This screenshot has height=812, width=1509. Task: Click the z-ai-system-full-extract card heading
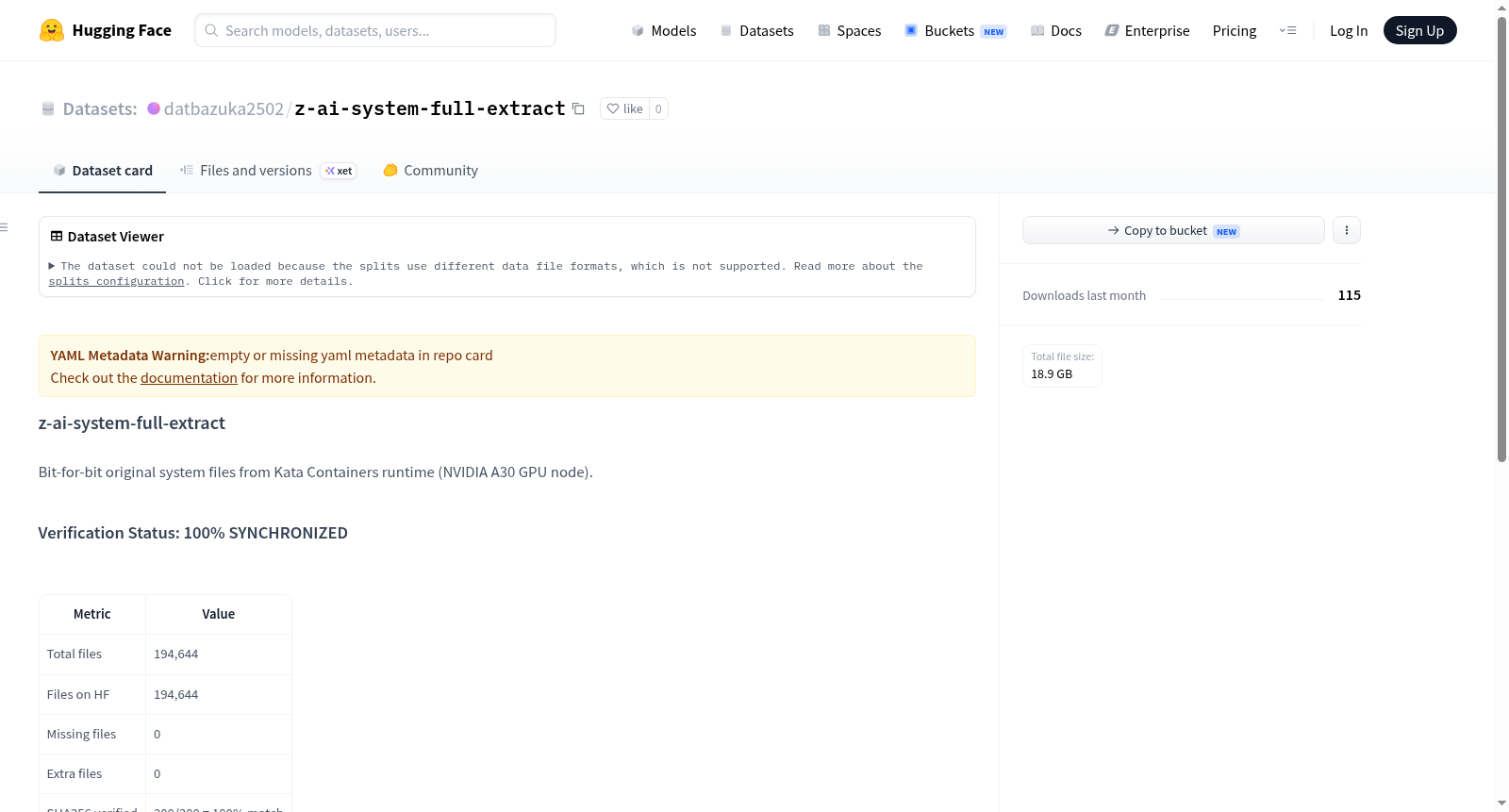pyautogui.click(x=132, y=423)
